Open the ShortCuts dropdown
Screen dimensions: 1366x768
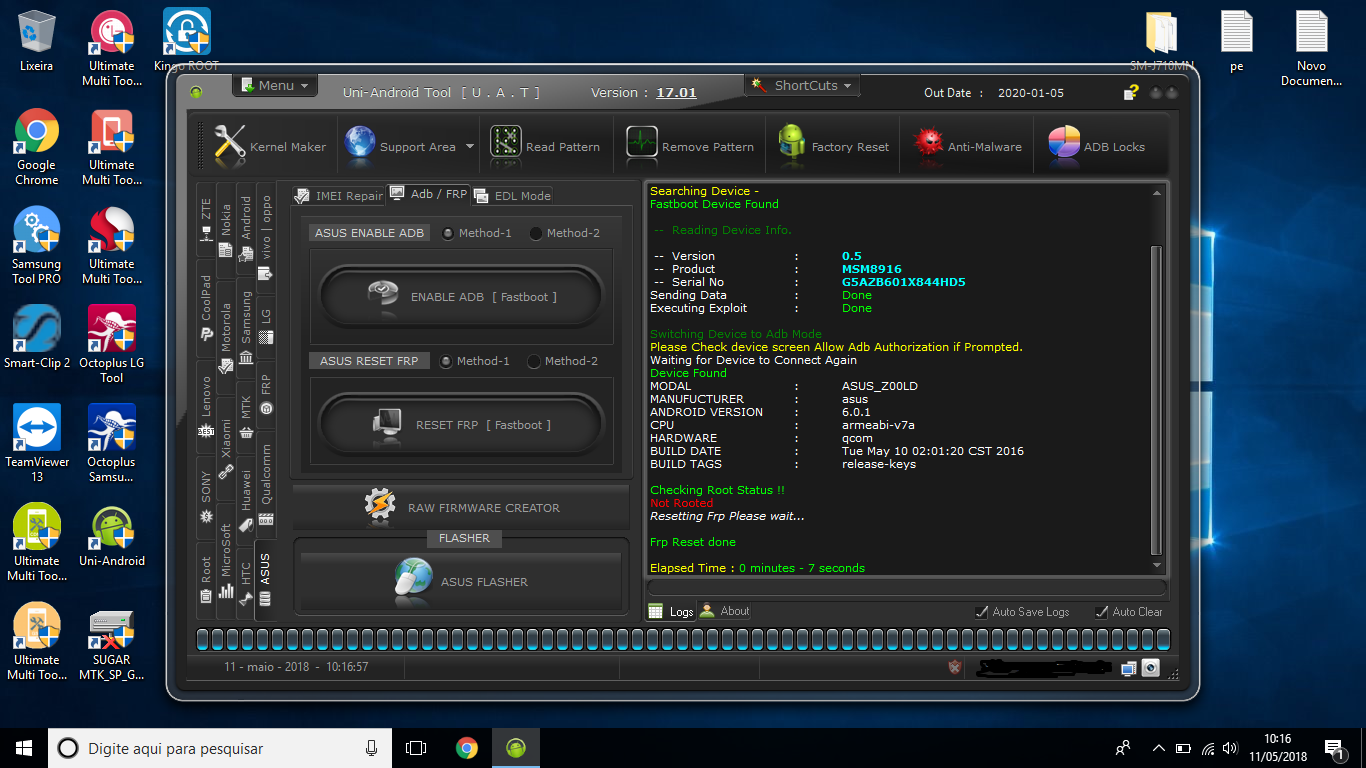point(803,85)
